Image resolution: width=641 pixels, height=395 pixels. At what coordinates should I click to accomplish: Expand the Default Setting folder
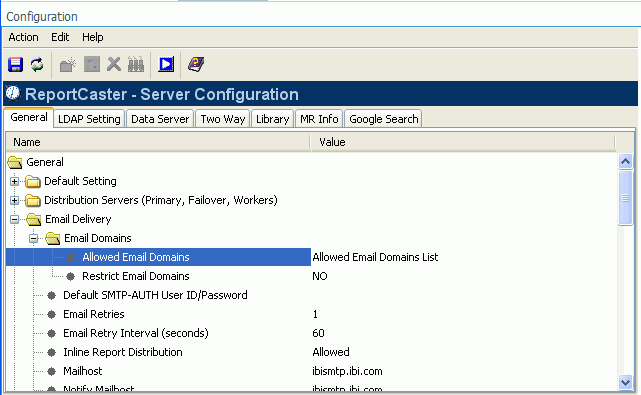[14, 181]
